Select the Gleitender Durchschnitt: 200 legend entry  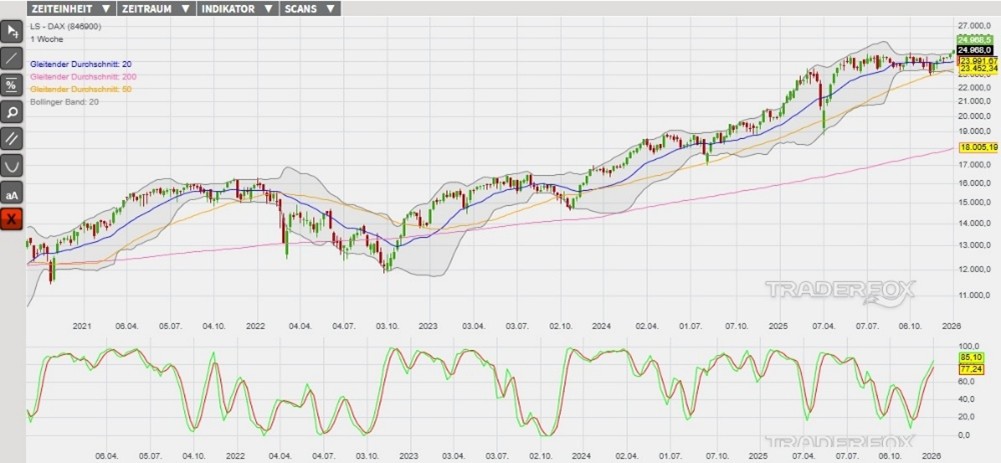coord(84,77)
